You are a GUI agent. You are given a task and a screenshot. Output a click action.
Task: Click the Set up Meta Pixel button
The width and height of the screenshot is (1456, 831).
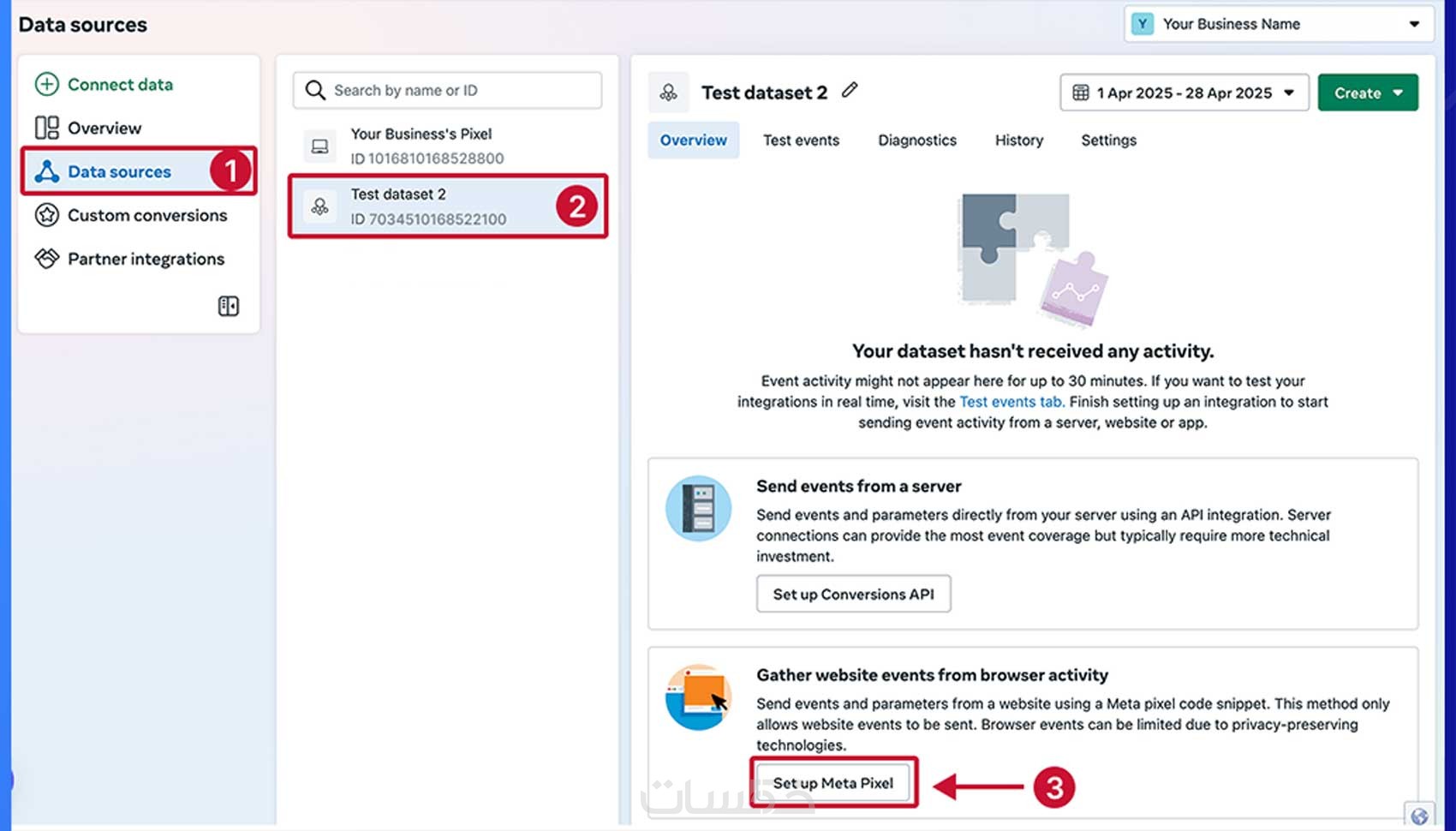[x=833, y=783]
